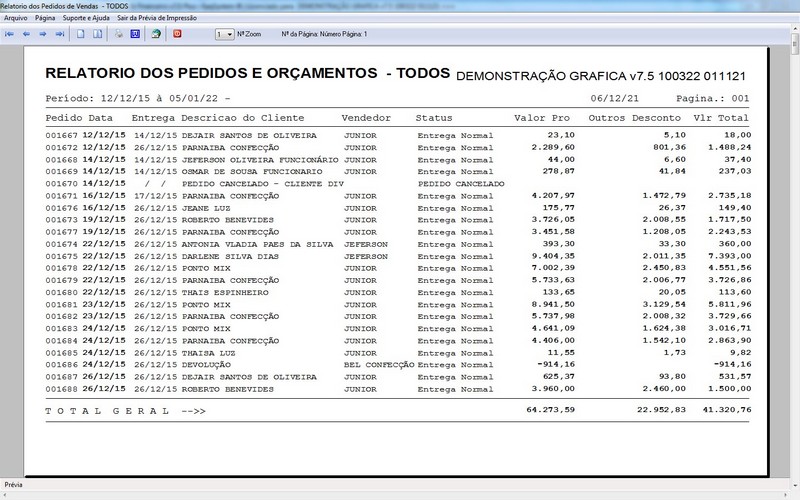This screenshot has height=500, width=800.
Task: Go to the first page arrow icon
Action: tap(9, 34)
